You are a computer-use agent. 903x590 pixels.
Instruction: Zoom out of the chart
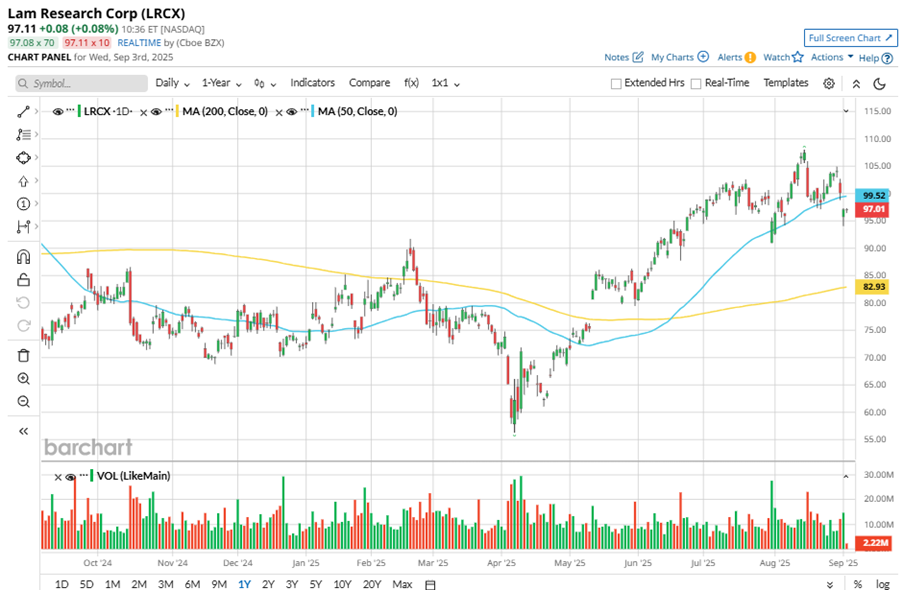pyautogui.click(x=23, y=402)
